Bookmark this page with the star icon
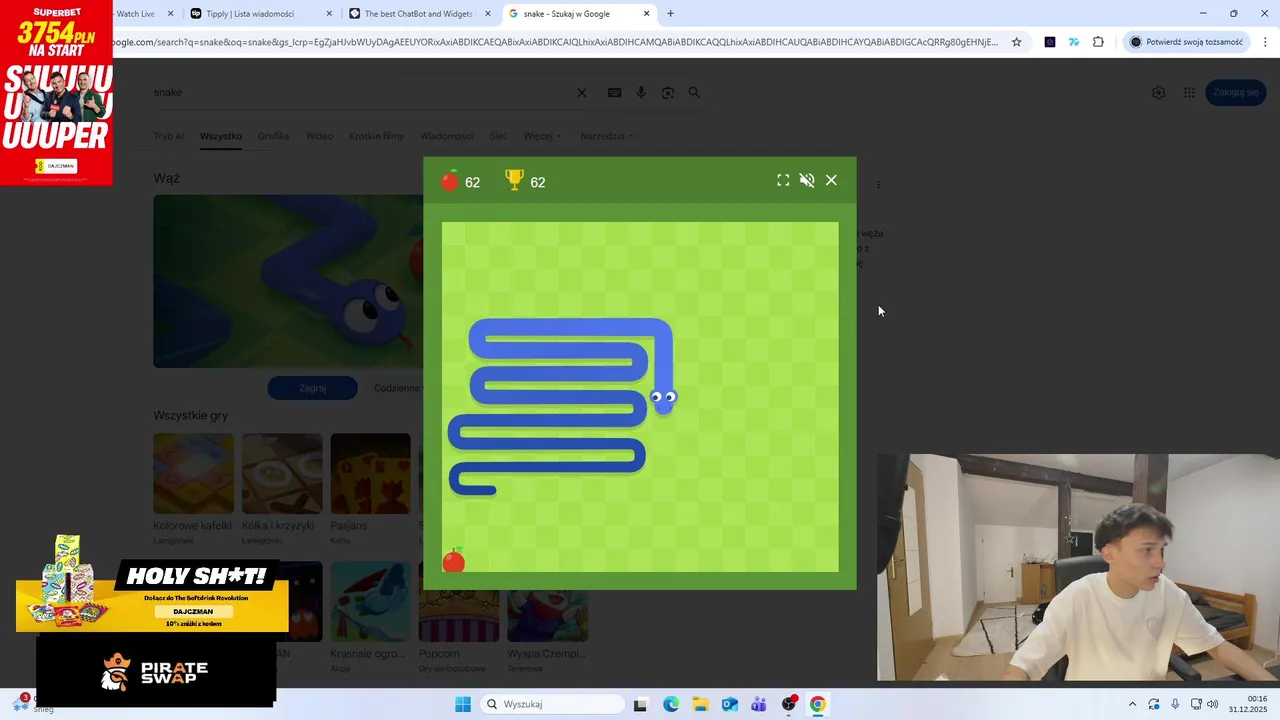This screenshot has width=1280, height=720. click(1016, 42)
